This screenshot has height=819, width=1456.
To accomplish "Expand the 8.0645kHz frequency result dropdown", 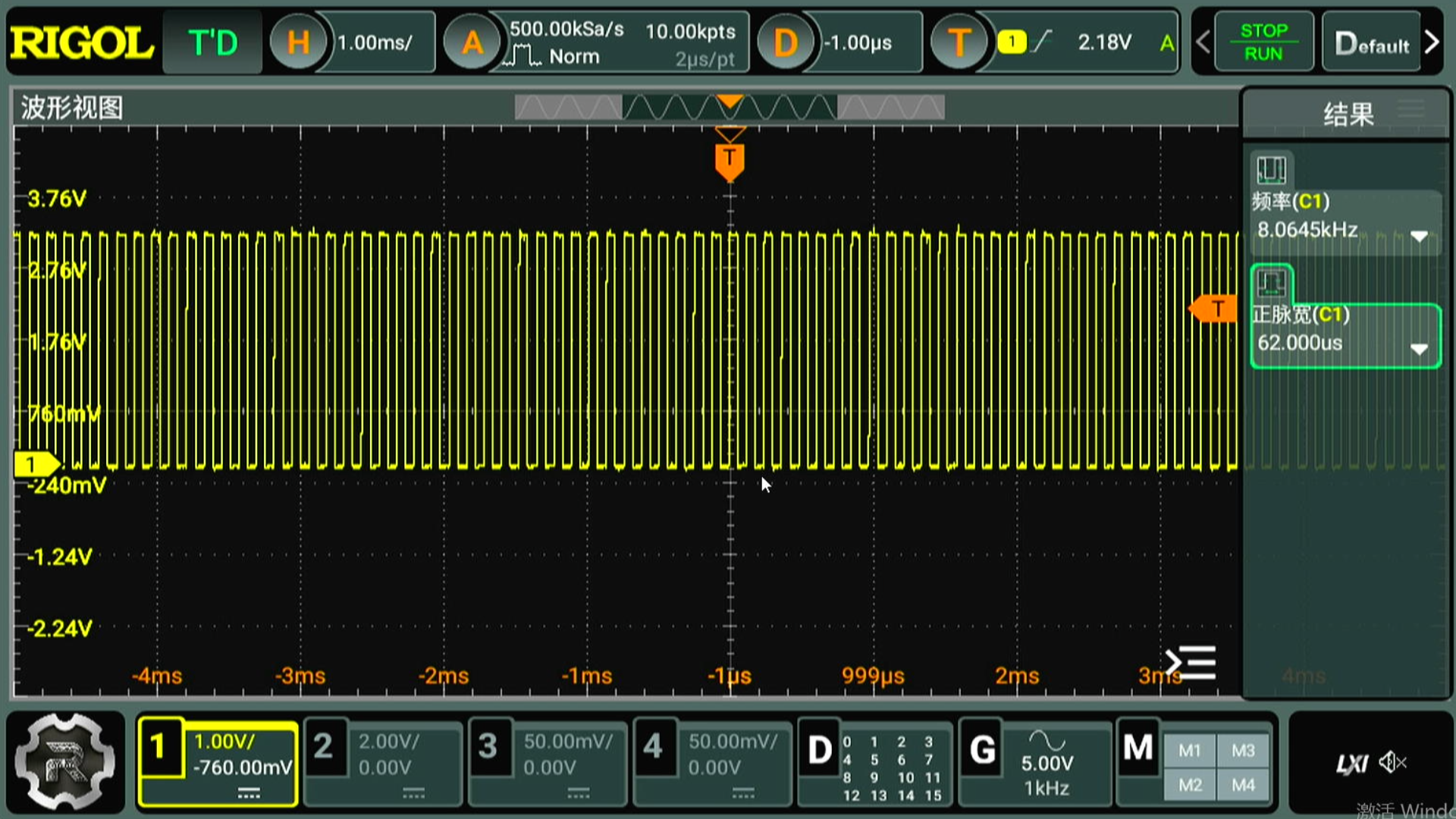I will point(1419,236).
